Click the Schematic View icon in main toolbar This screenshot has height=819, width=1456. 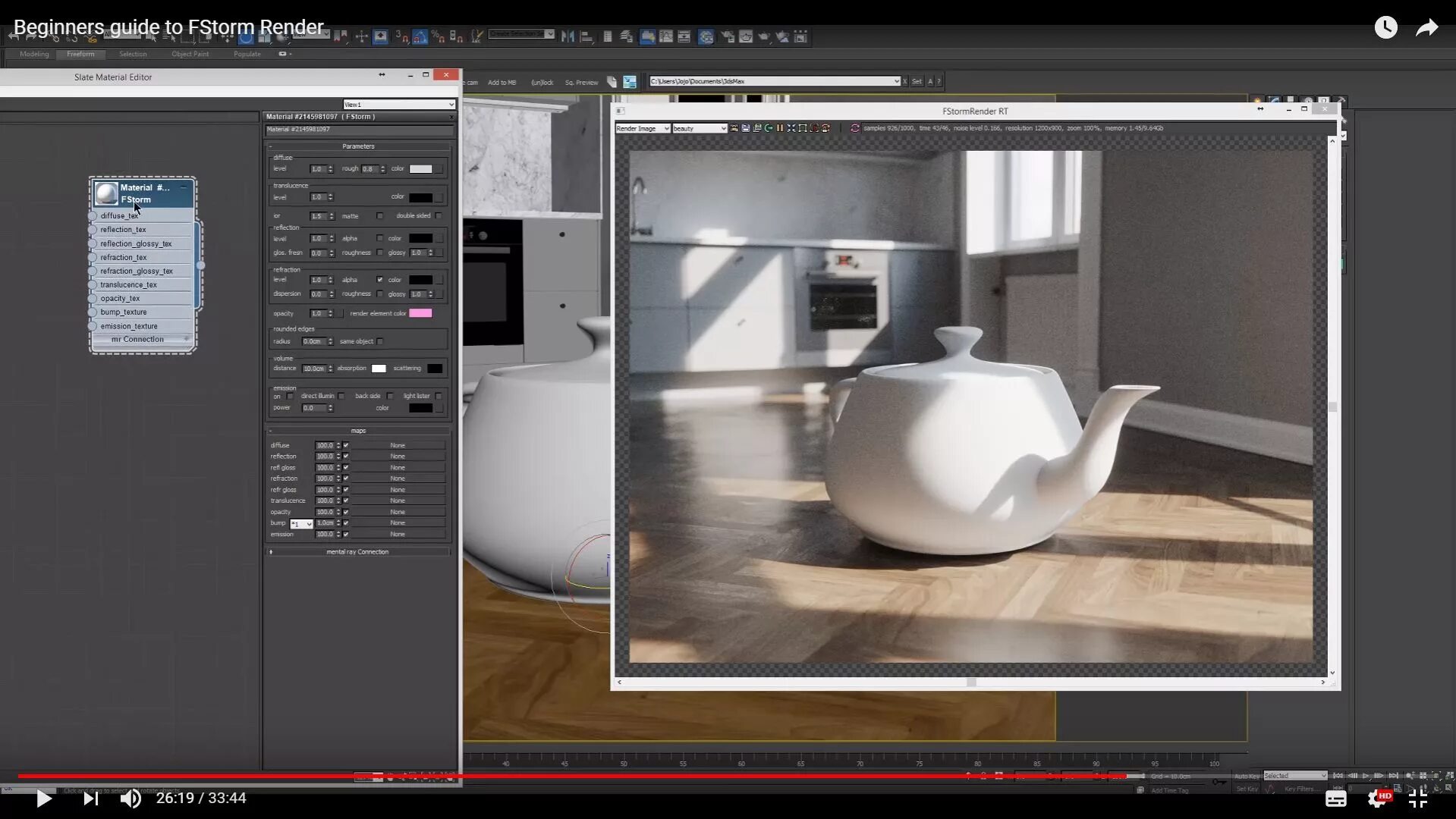pos(684,36)
